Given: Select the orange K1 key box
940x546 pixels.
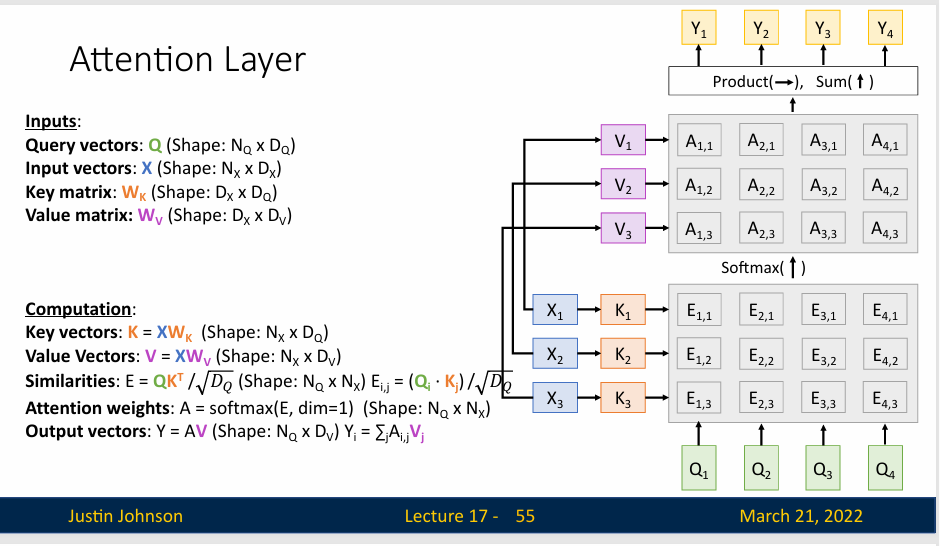Looking at the screenshot, I should pos(623,309).
